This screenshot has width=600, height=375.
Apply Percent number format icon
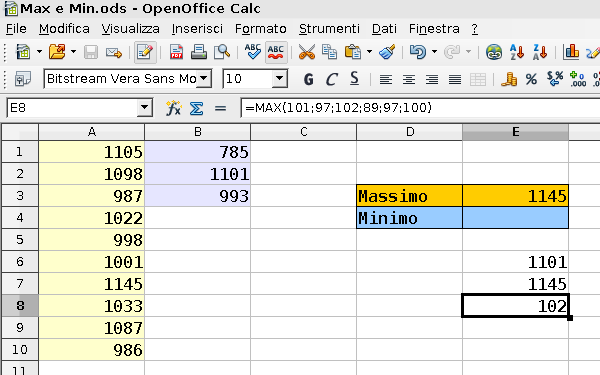531,79
